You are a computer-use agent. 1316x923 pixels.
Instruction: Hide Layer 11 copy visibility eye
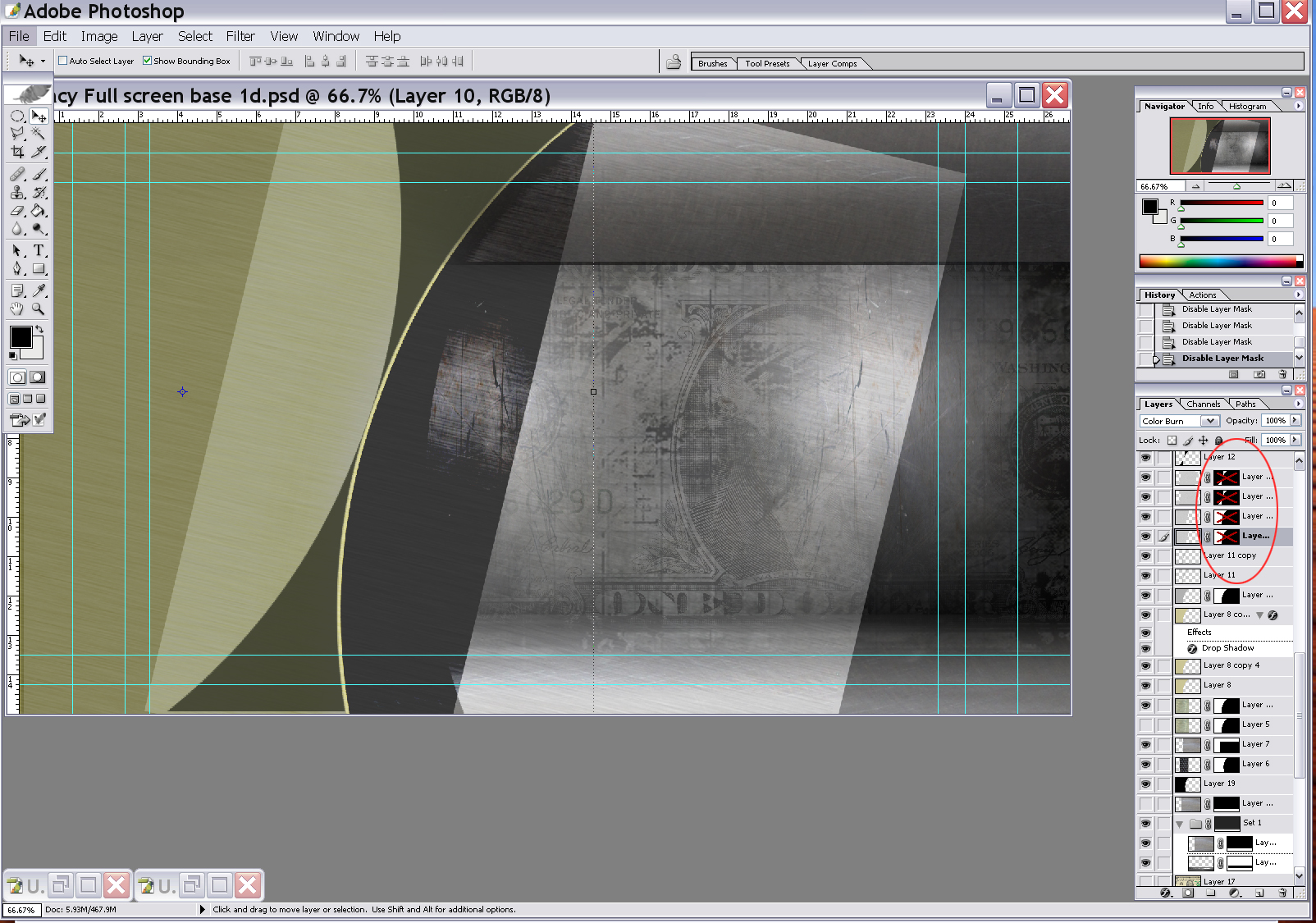[1145, 555]
